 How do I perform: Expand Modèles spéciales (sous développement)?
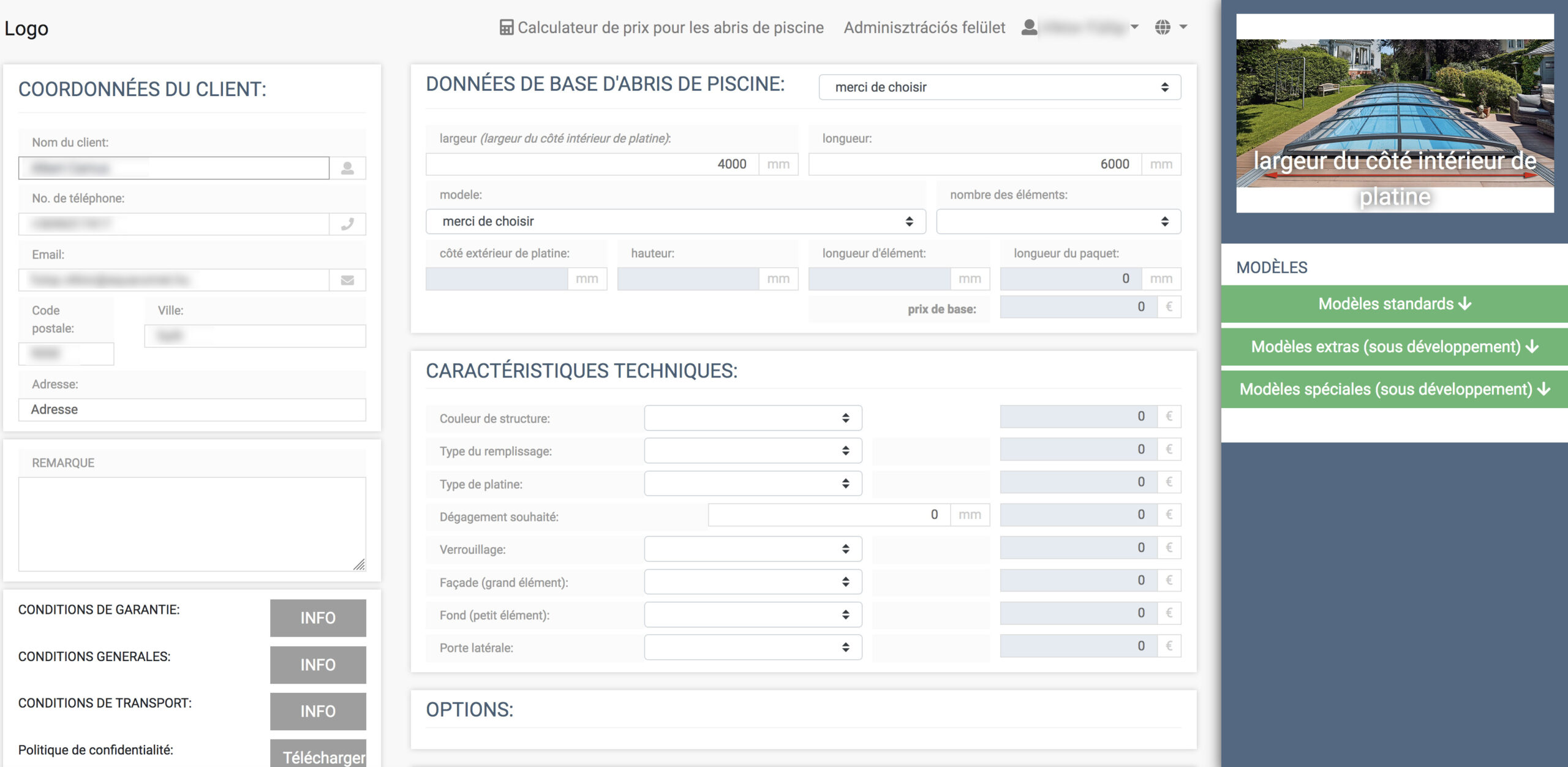pos(1394,389)
